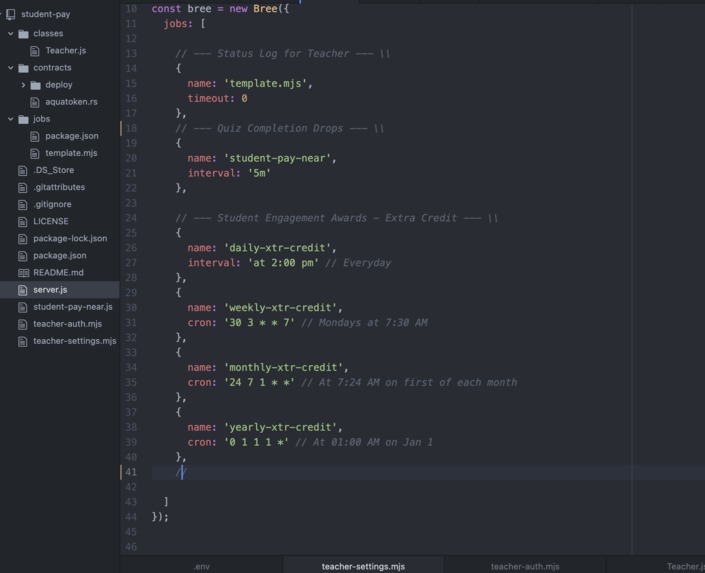
Task: Click the server.js file icon
Action: (x=22, y=290)
